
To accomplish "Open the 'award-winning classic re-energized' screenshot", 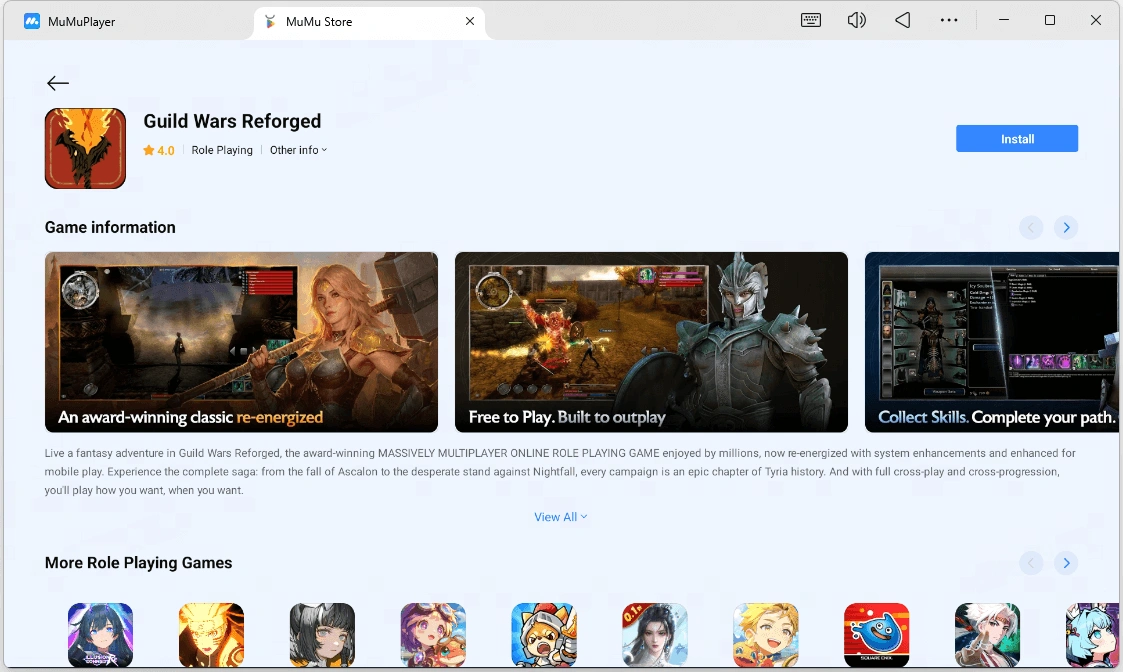I will 241,342.
